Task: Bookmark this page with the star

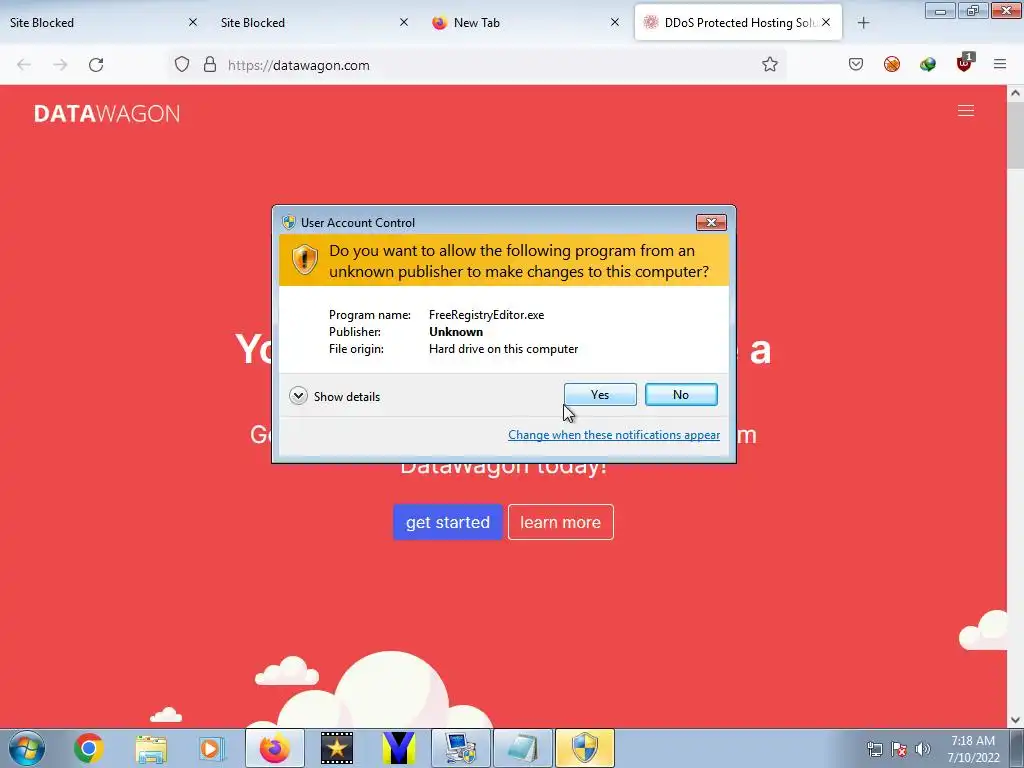Action: [x=769, y=65]
